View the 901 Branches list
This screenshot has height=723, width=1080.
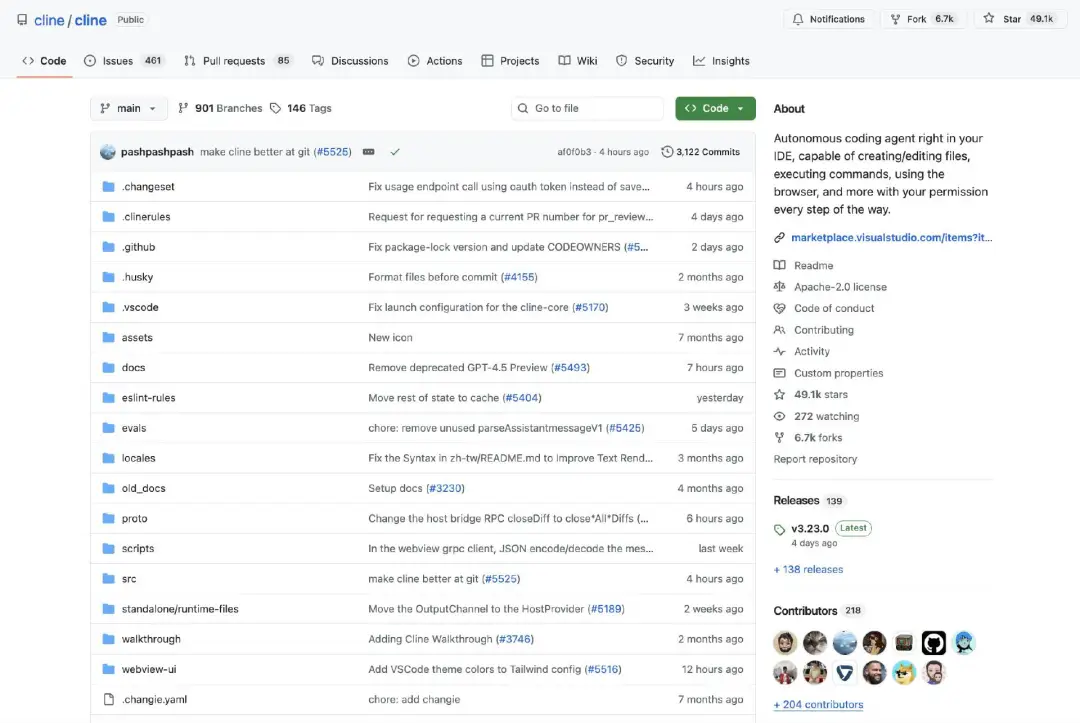tap(220, 108)
